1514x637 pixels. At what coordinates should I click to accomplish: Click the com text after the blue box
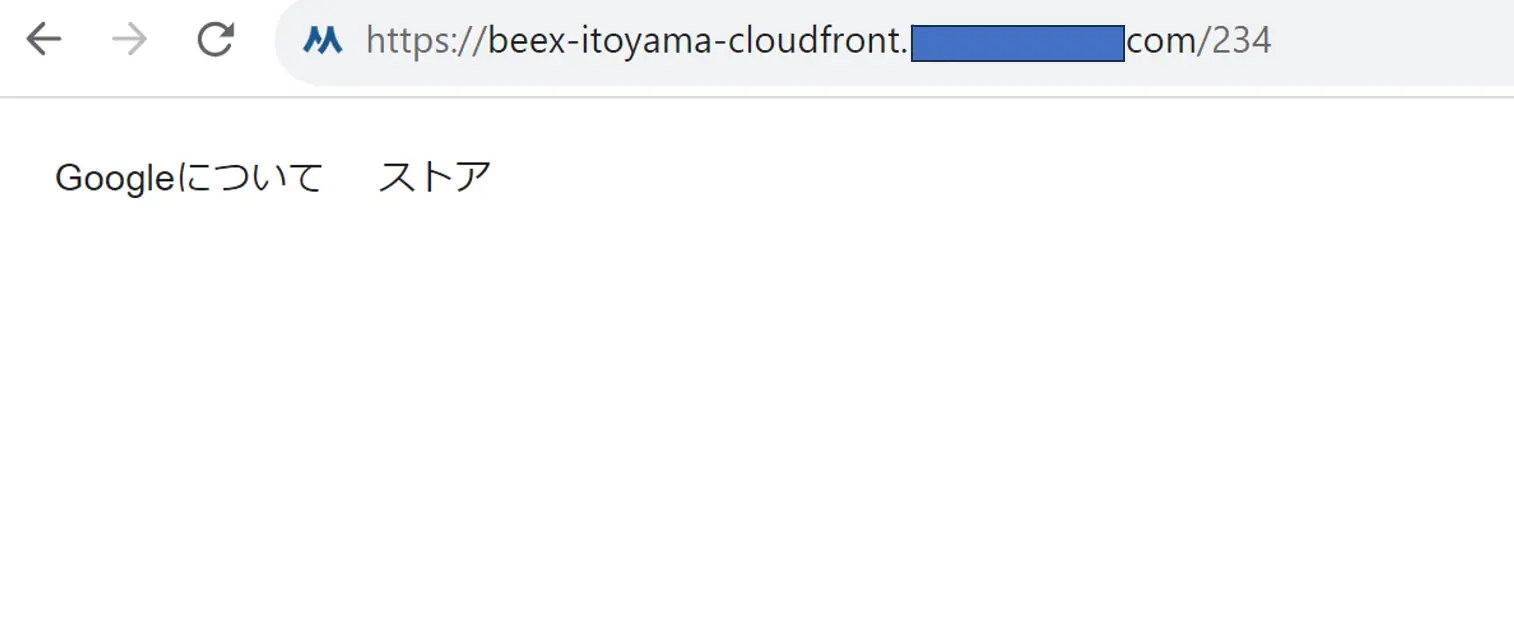(x=1162, y=42)
